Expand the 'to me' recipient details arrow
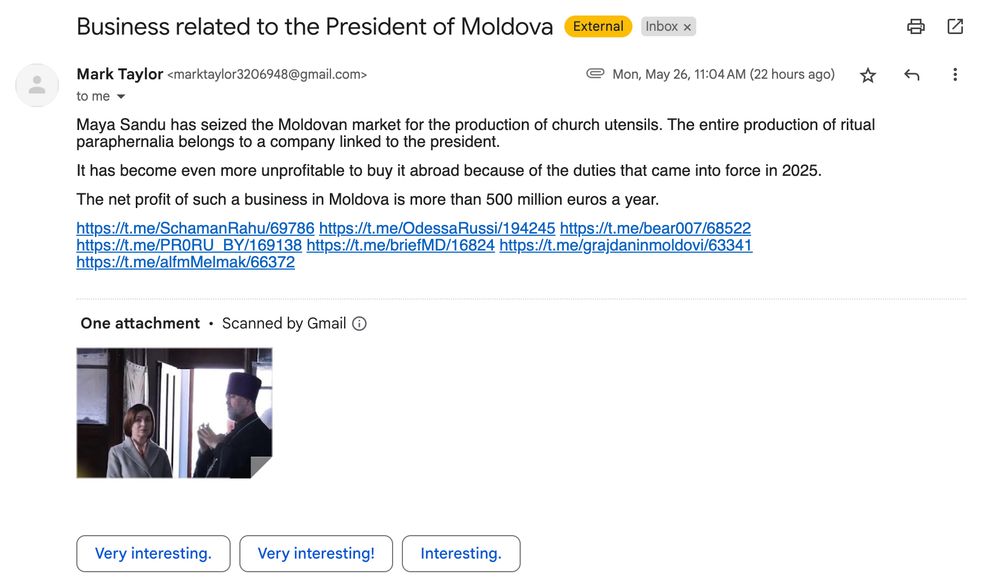This screenshot has width=1000, height=585. 121,96
